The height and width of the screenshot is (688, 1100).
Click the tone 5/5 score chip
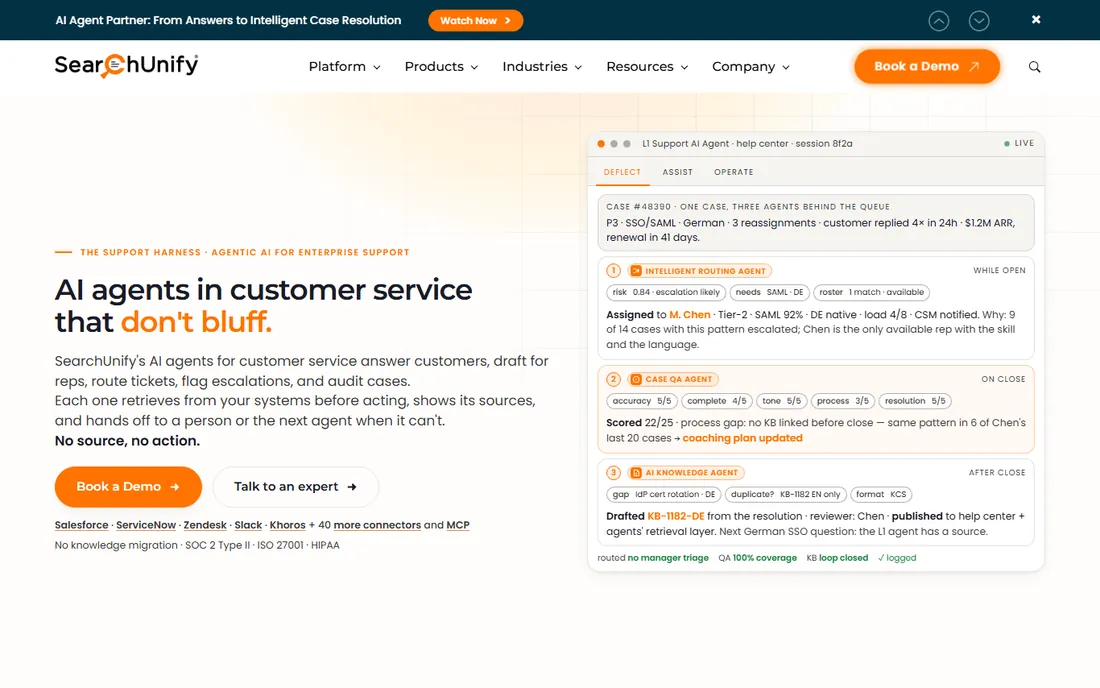[782, 401]
